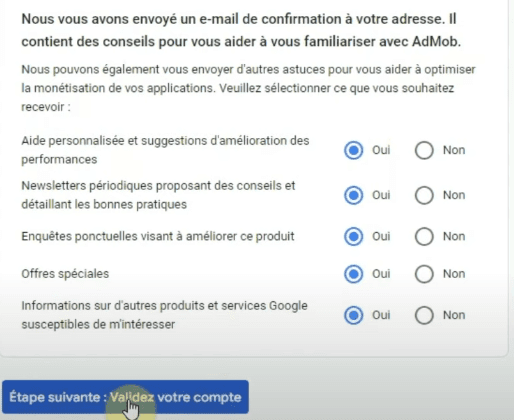
Task: Select Oui radio for Informations sur d'autres produits
Action: 354,315
